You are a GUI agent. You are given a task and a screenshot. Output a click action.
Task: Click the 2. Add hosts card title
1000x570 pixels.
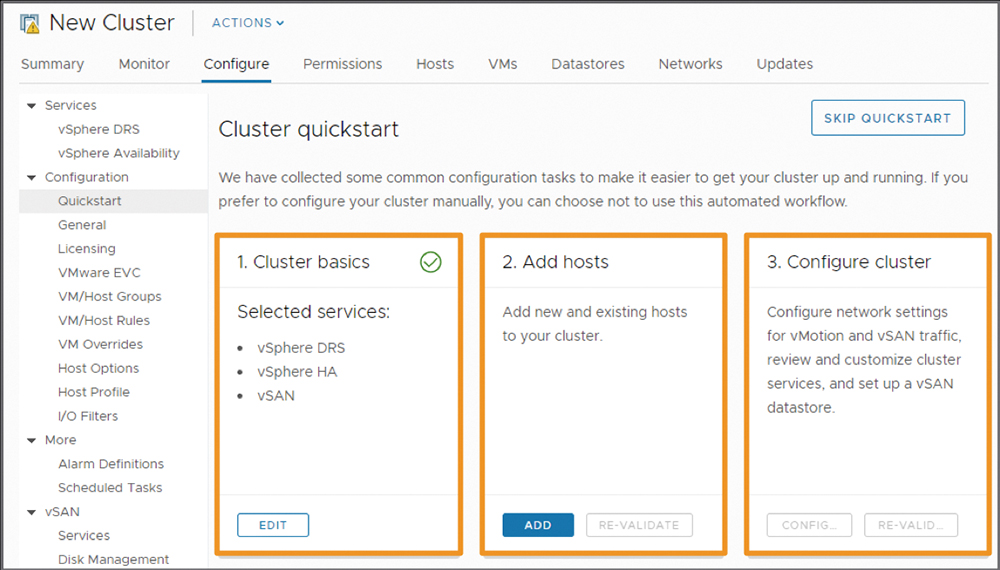click(555, 262)
